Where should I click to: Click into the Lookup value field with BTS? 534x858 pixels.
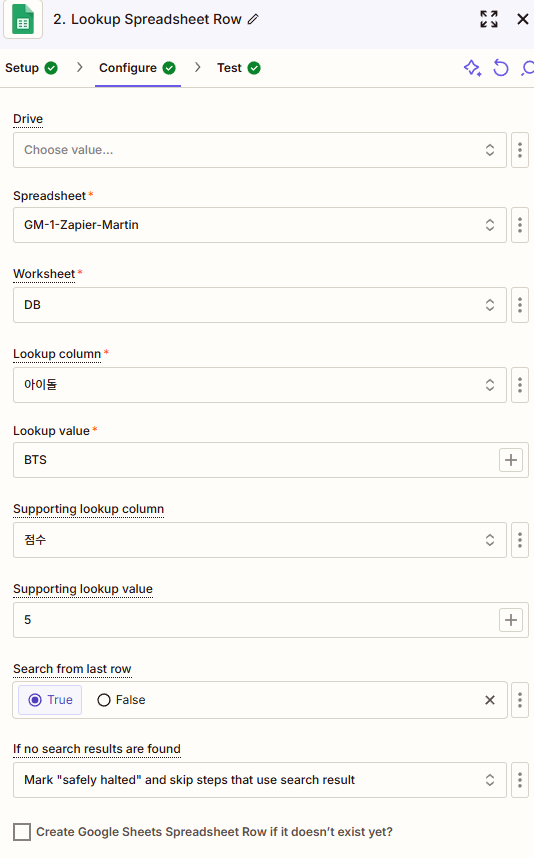coord(254,460)
